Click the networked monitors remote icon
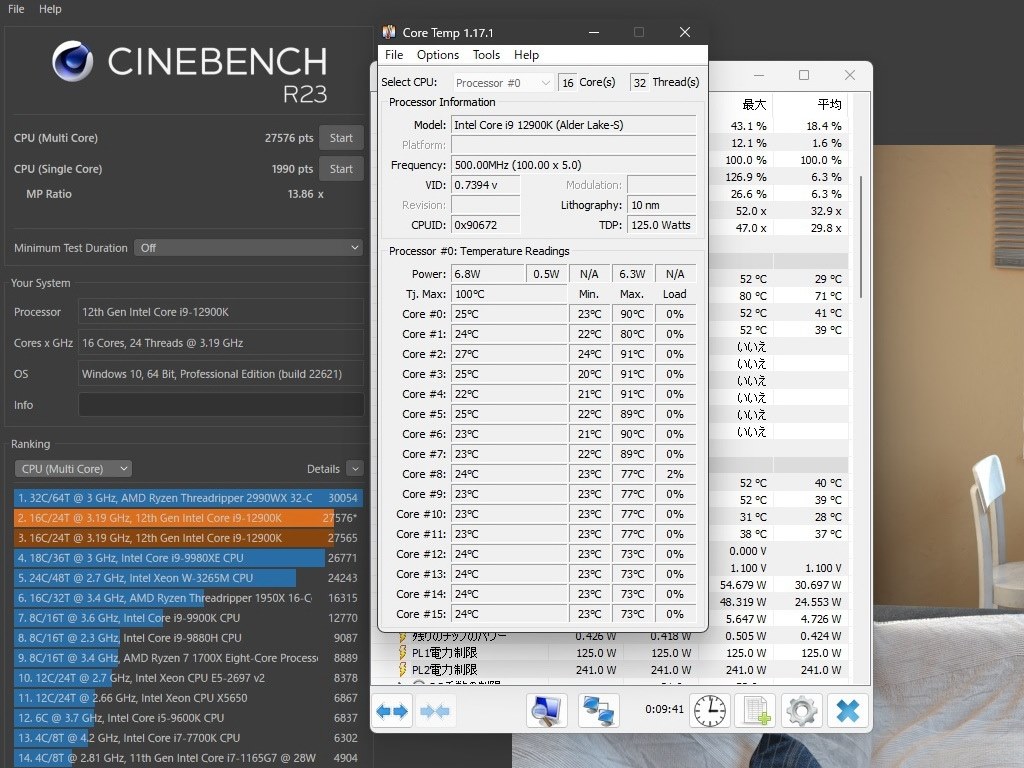This screenshot has height=768, width=1024. coord(600,711)
